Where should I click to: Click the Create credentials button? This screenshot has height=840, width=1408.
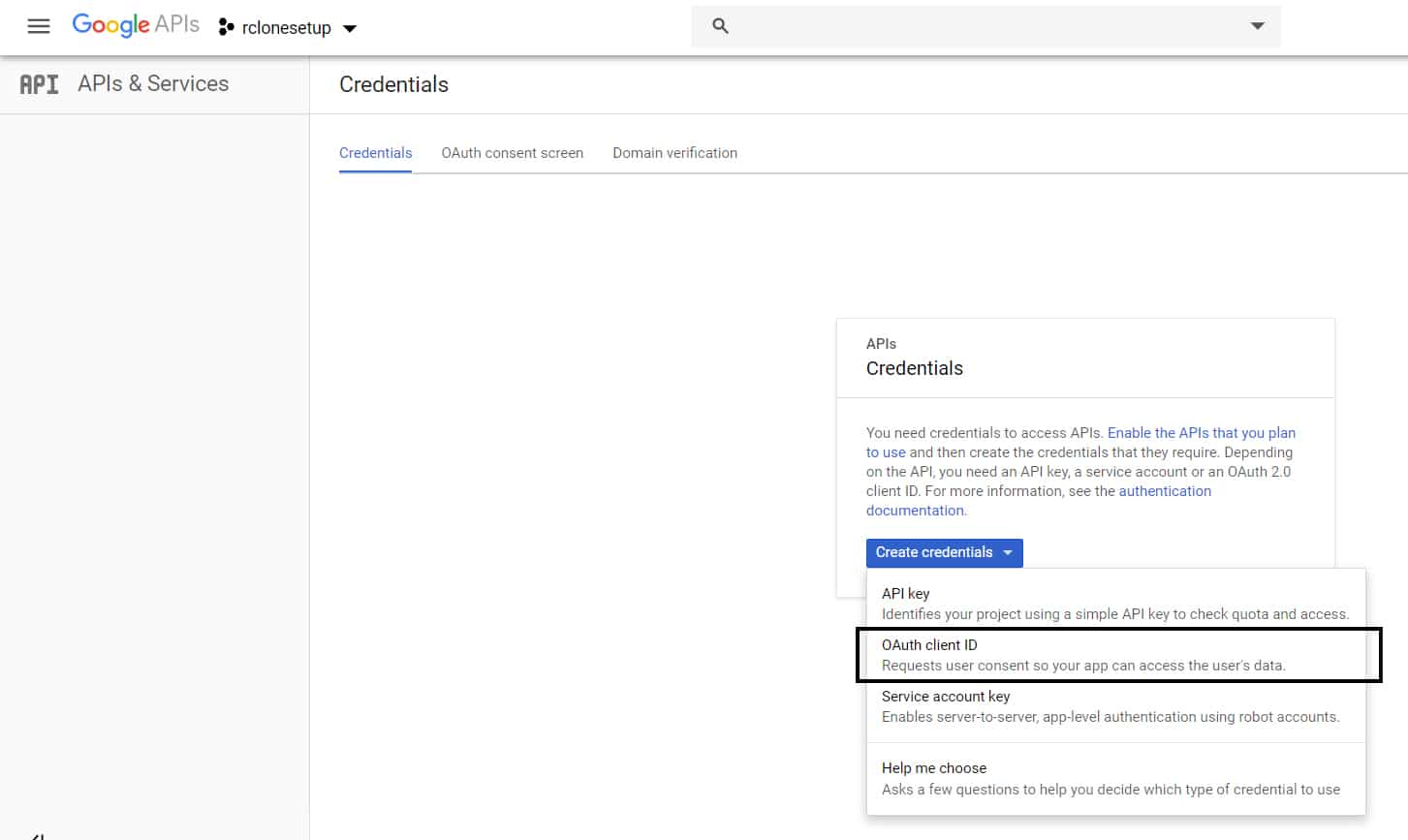944,552
